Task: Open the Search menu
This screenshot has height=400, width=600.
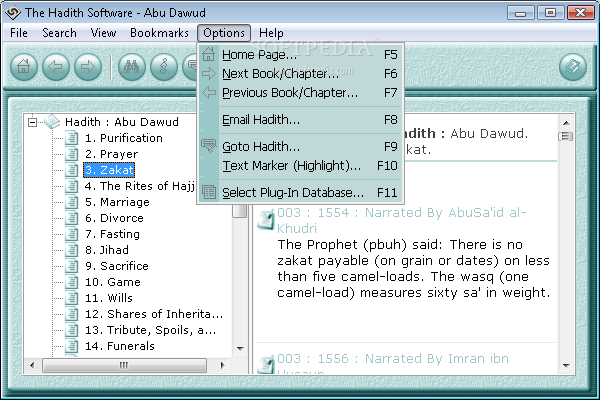Action: [x=59, y=33]
